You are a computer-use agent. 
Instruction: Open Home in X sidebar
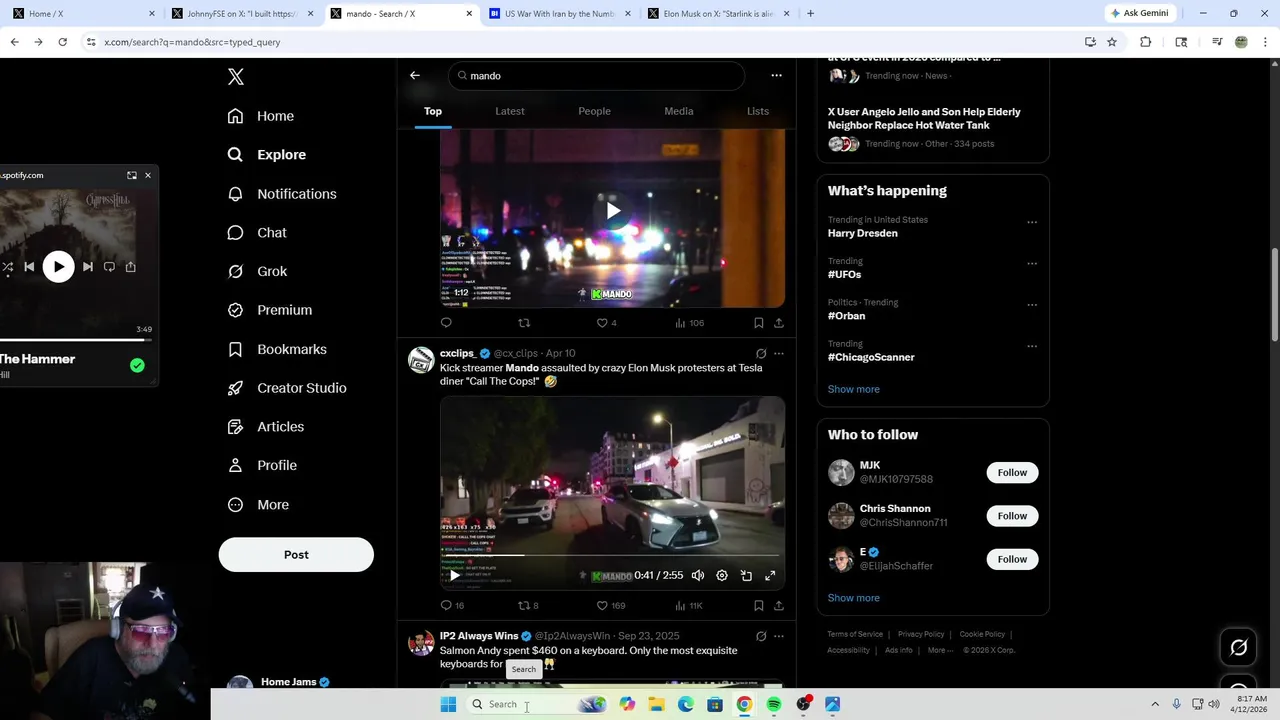point(261,116)
